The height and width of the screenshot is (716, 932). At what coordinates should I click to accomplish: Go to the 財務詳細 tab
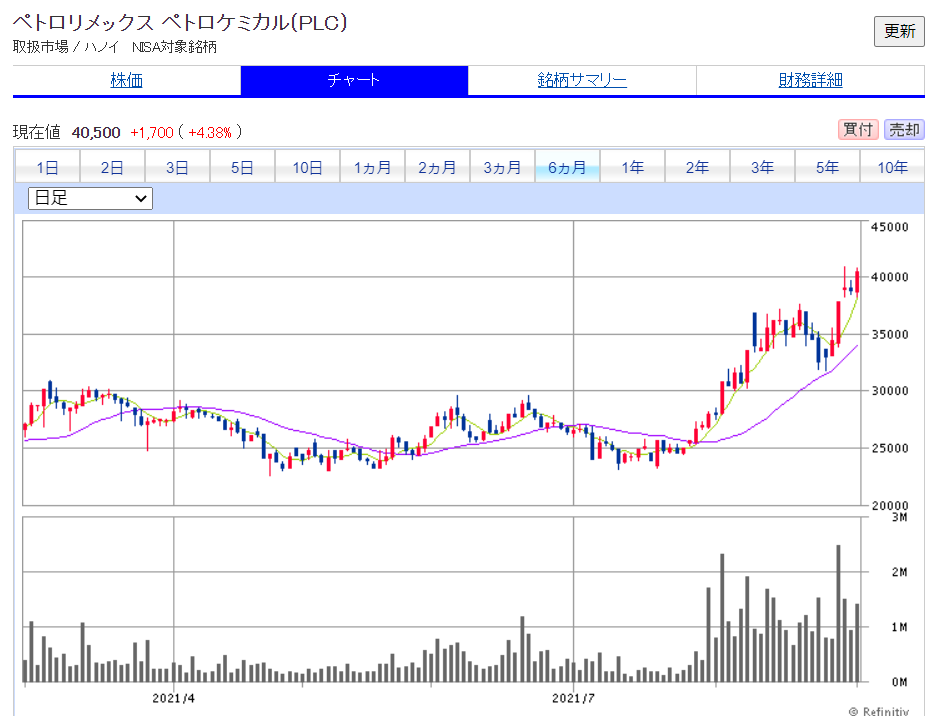pos(810,80)
